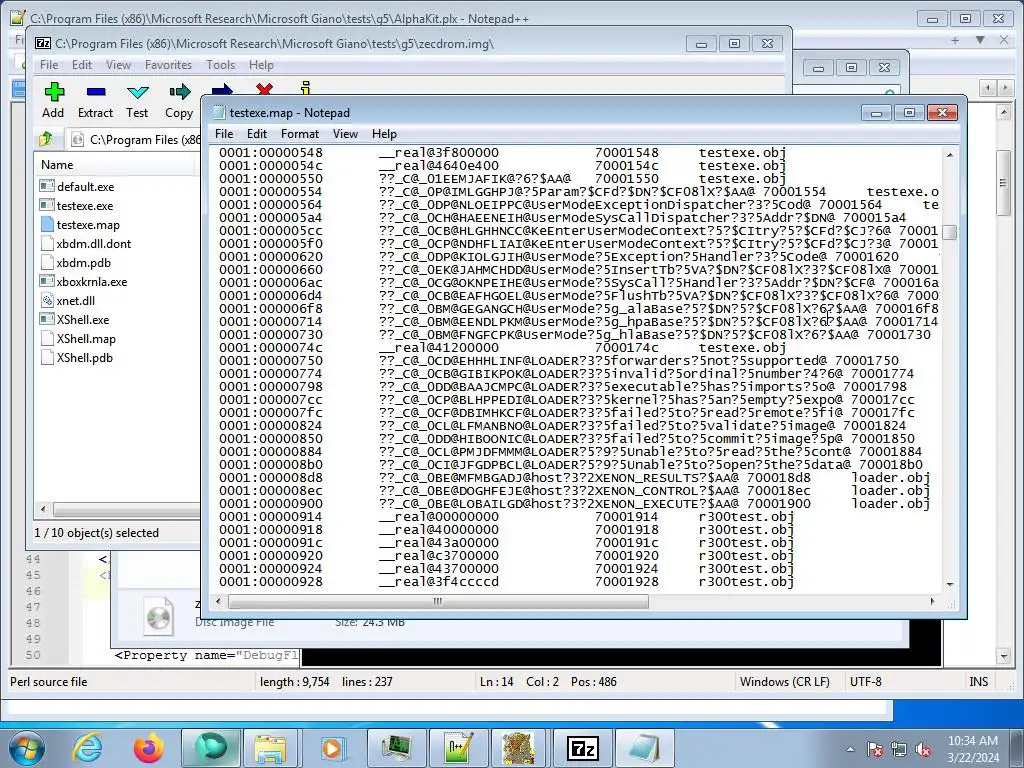Click the Extract icon in 7-Zip
Viewport: 1024px width, 768px height.
95,101
